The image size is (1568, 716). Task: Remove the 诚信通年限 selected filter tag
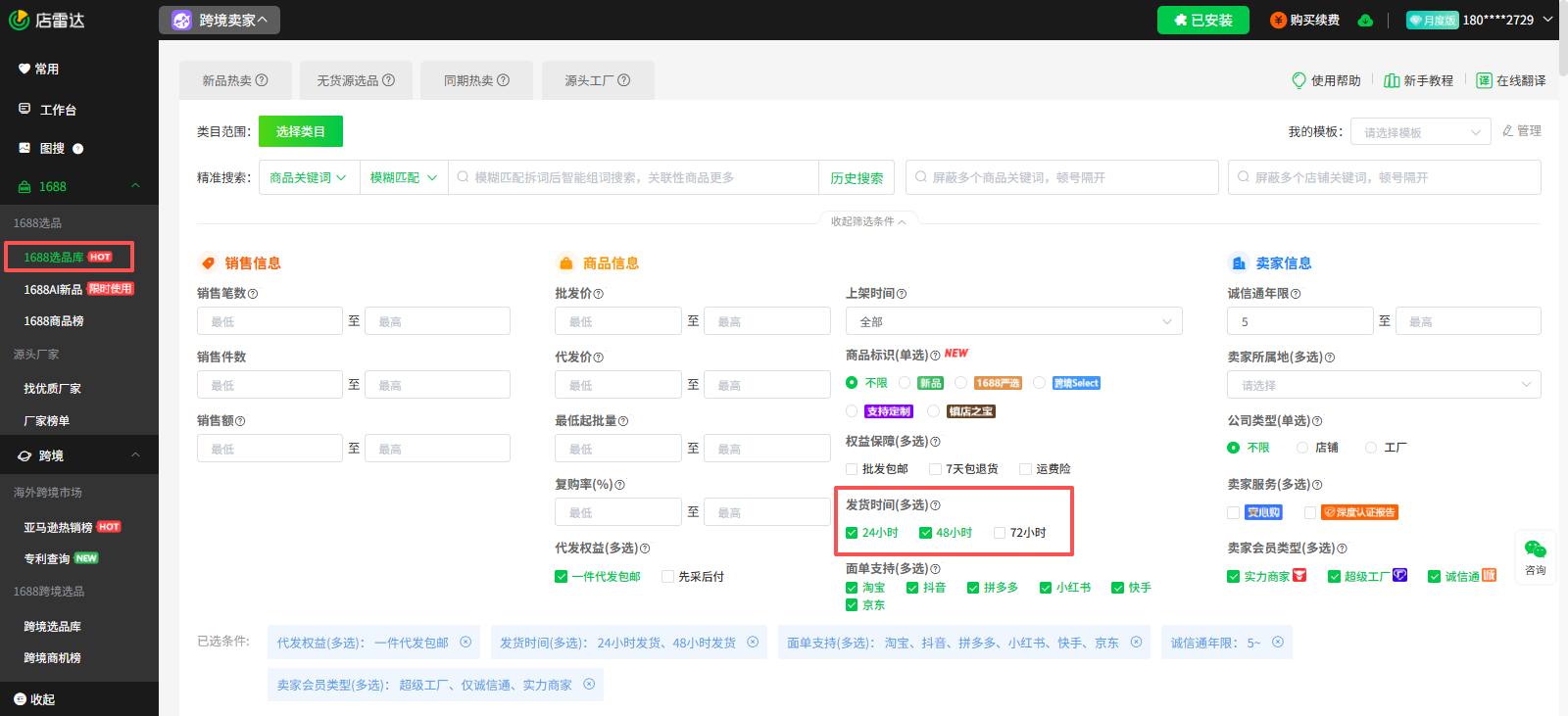1278,643
